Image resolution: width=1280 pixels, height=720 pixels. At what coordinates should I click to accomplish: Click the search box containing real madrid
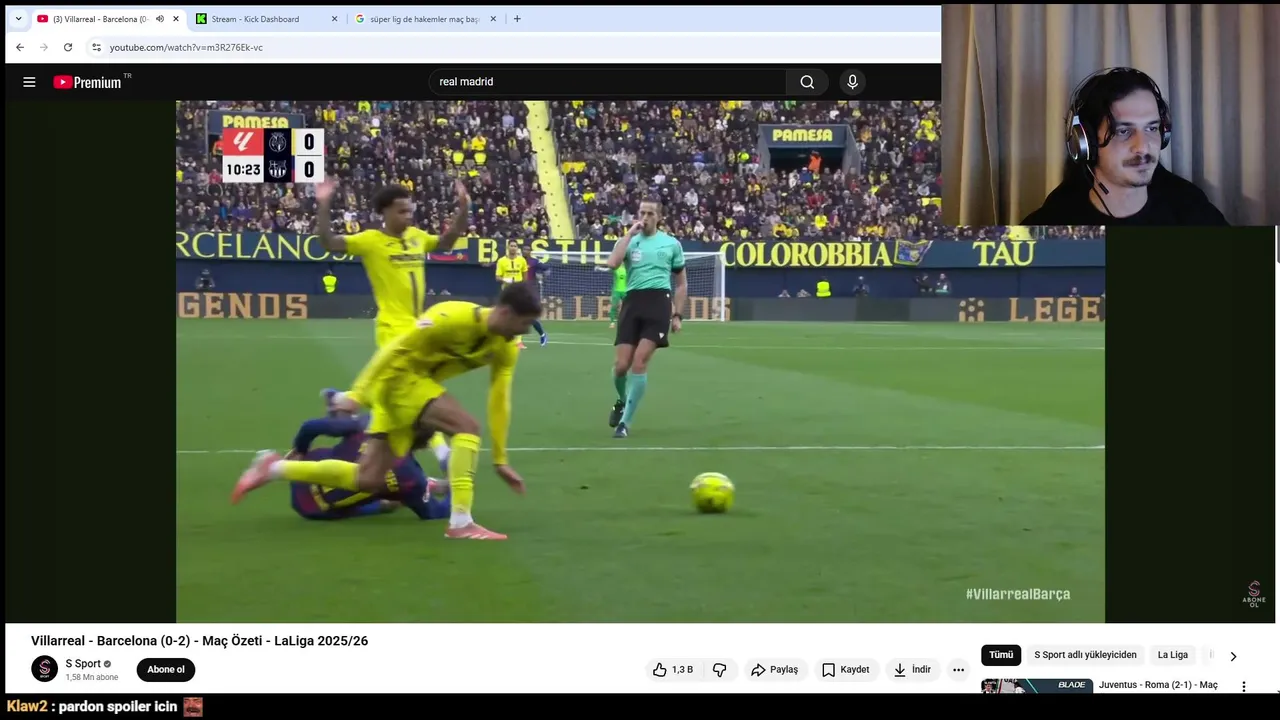pyautogui.click(x=608, y=82)
